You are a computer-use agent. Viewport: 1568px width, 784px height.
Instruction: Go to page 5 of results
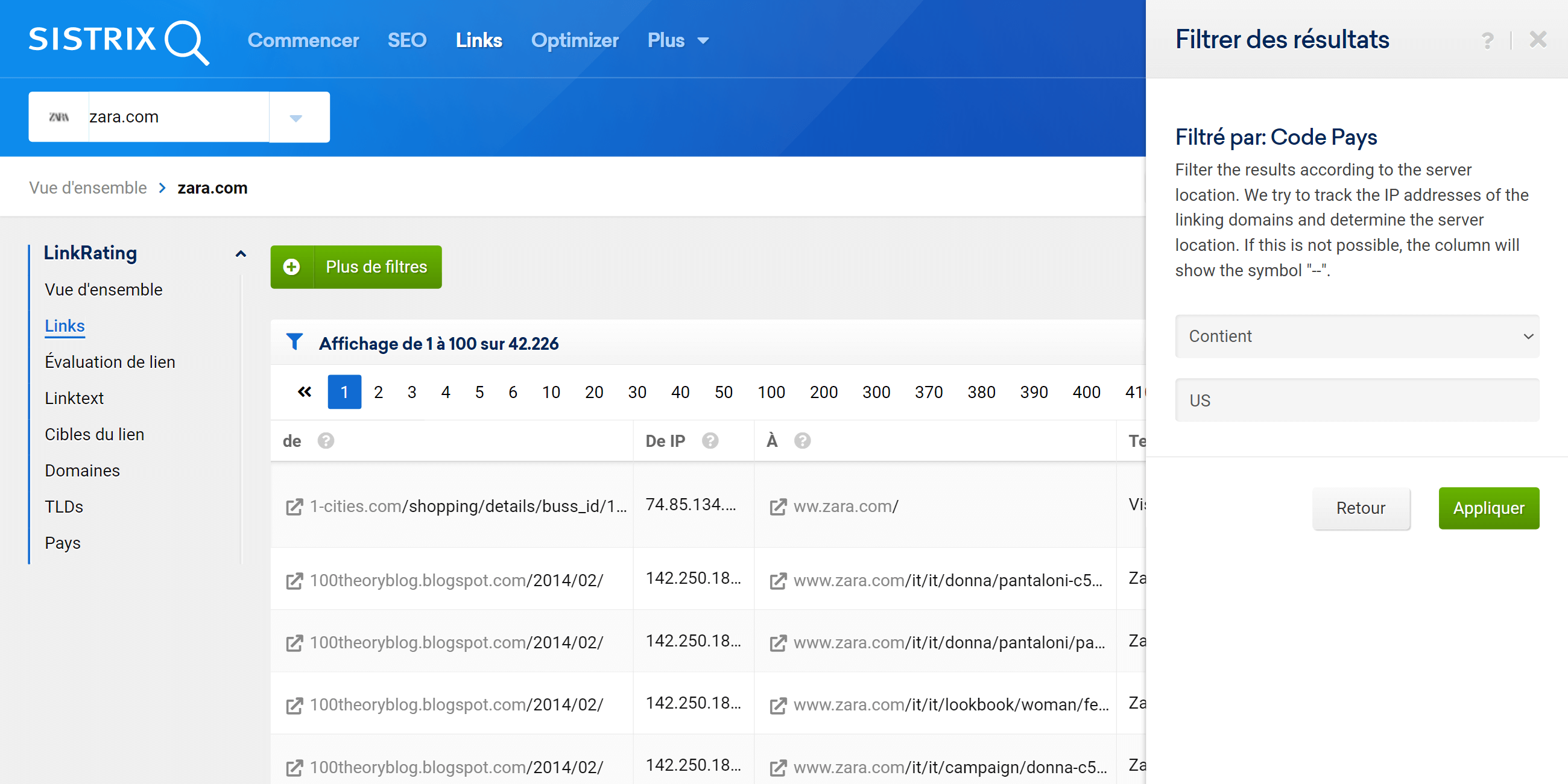479,392
